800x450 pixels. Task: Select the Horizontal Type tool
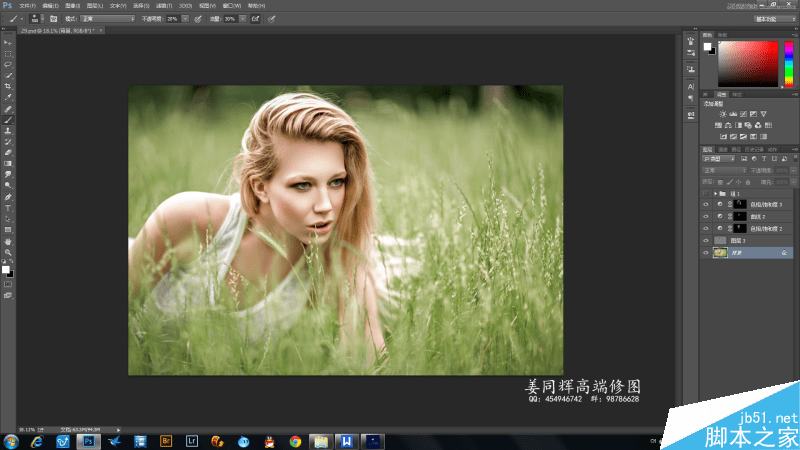click(9, 208)
